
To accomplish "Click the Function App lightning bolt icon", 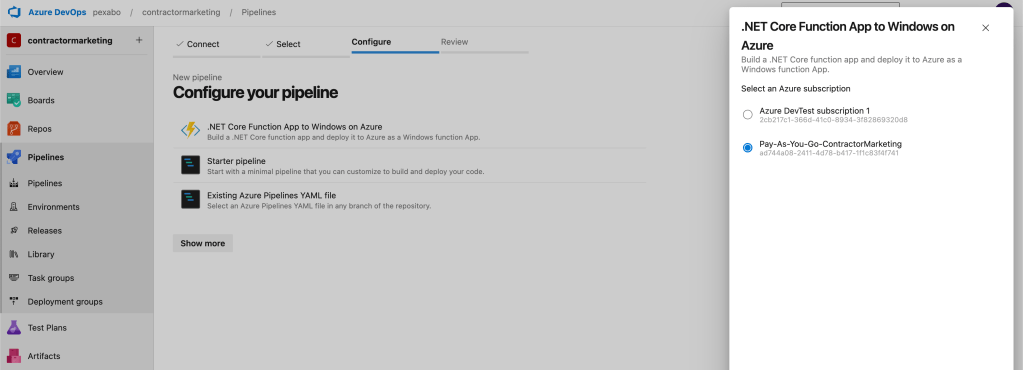I will pos(191,131).
